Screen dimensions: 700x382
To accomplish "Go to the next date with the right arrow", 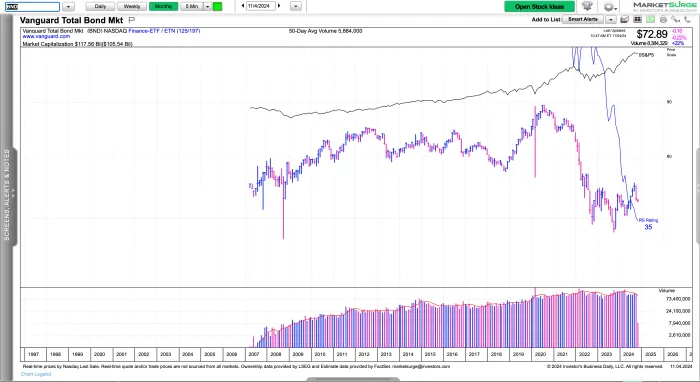I will [279, 6].
